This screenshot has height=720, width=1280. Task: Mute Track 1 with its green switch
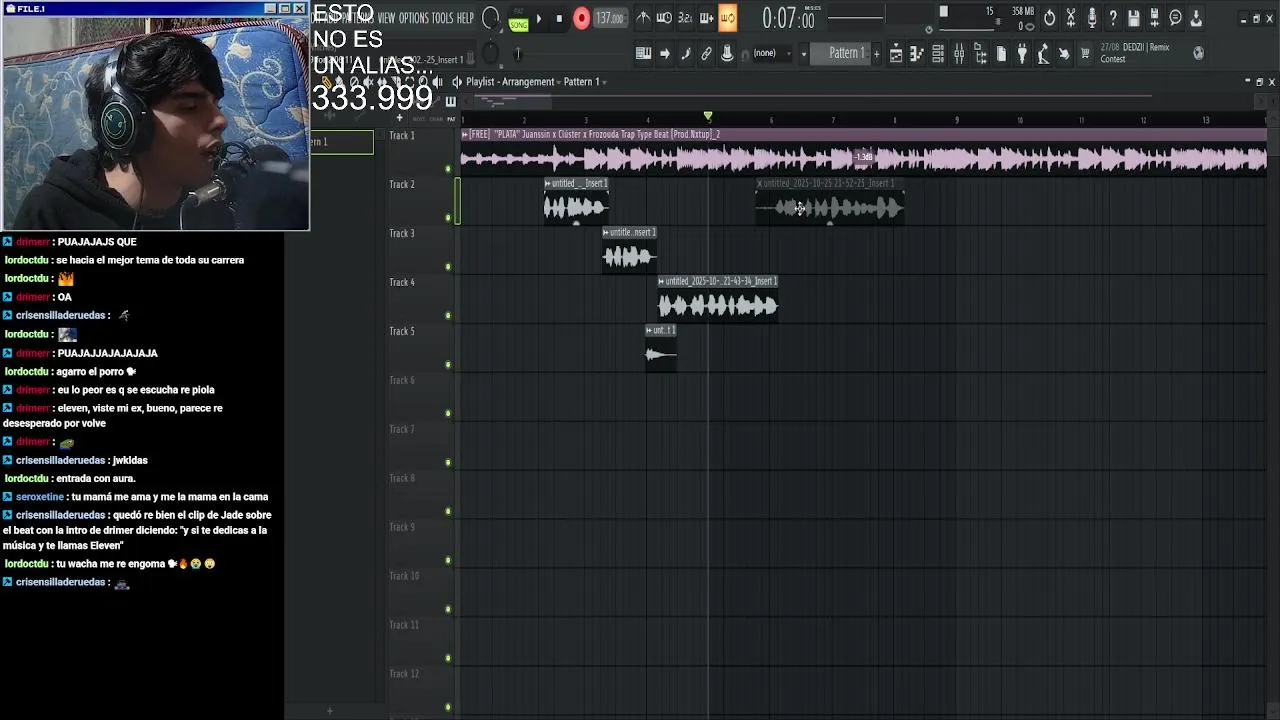(x=448, y=169)
